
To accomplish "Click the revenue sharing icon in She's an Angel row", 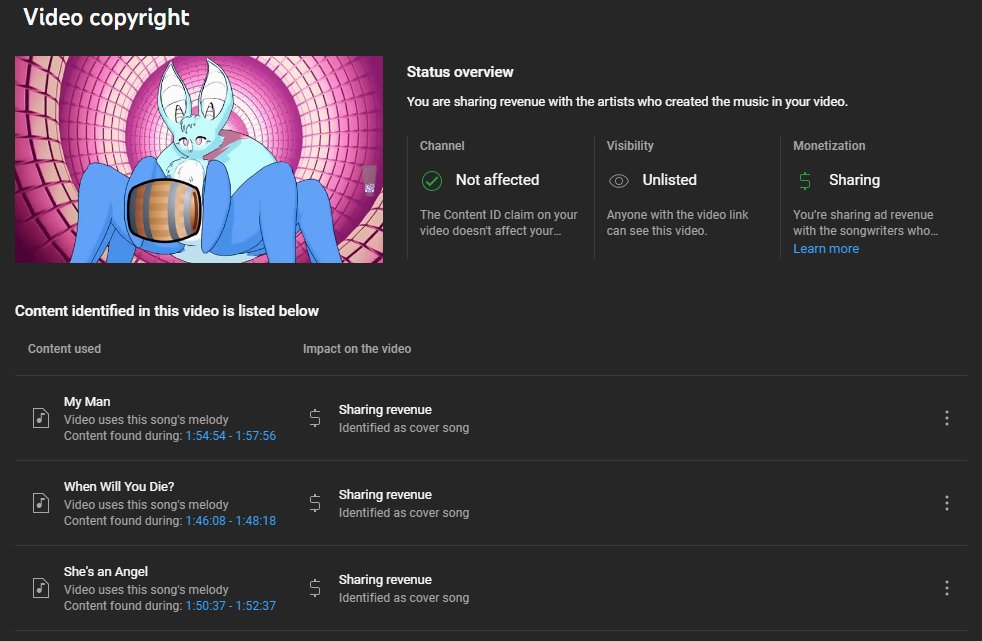I will point(315,588).
